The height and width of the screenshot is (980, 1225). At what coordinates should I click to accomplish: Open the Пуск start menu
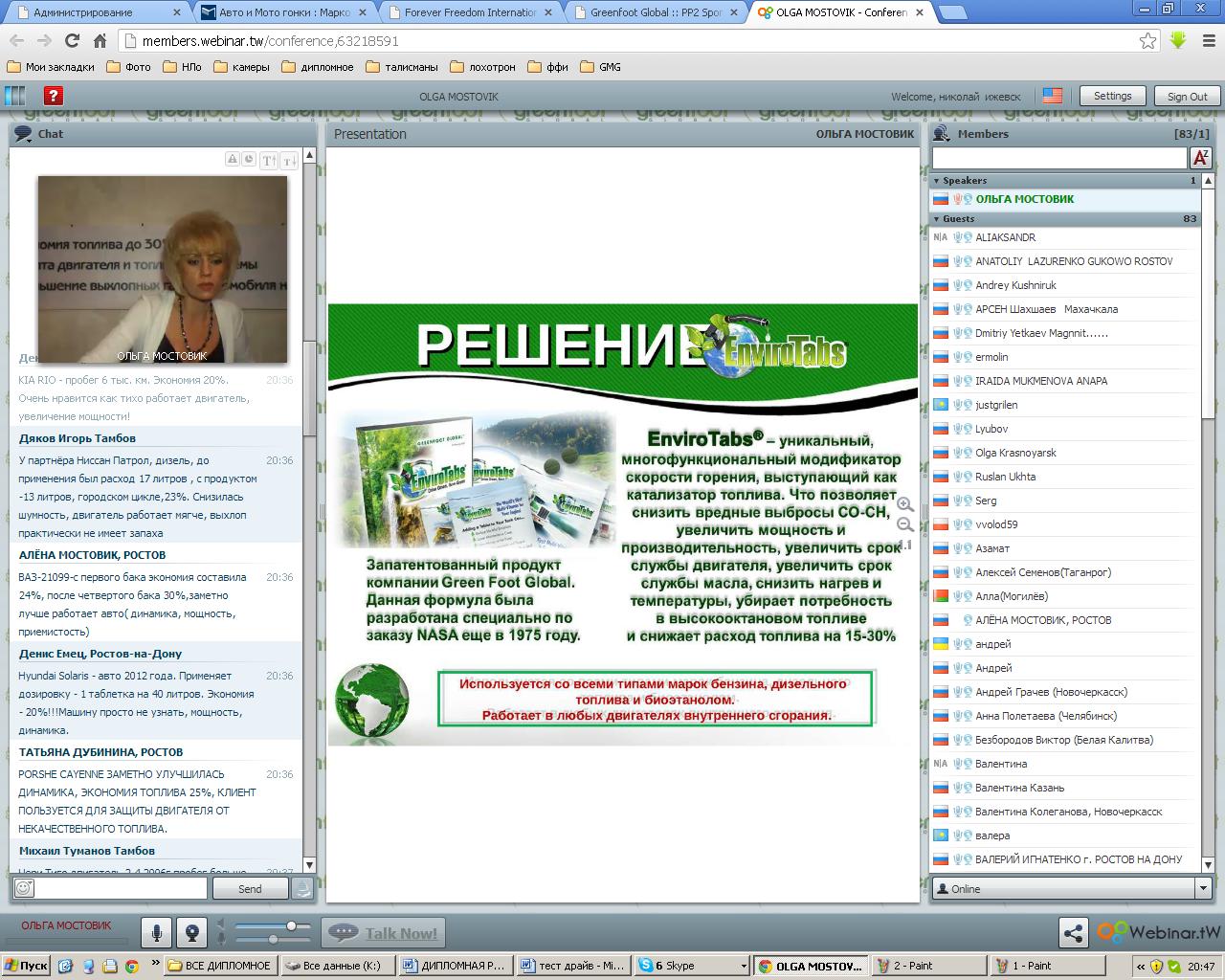coord(26,966)
